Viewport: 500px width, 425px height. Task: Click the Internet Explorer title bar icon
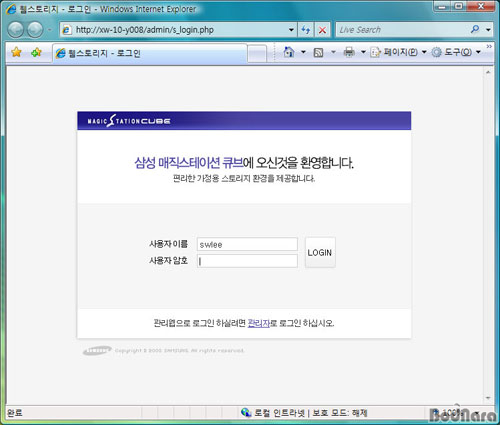[11, 9]
